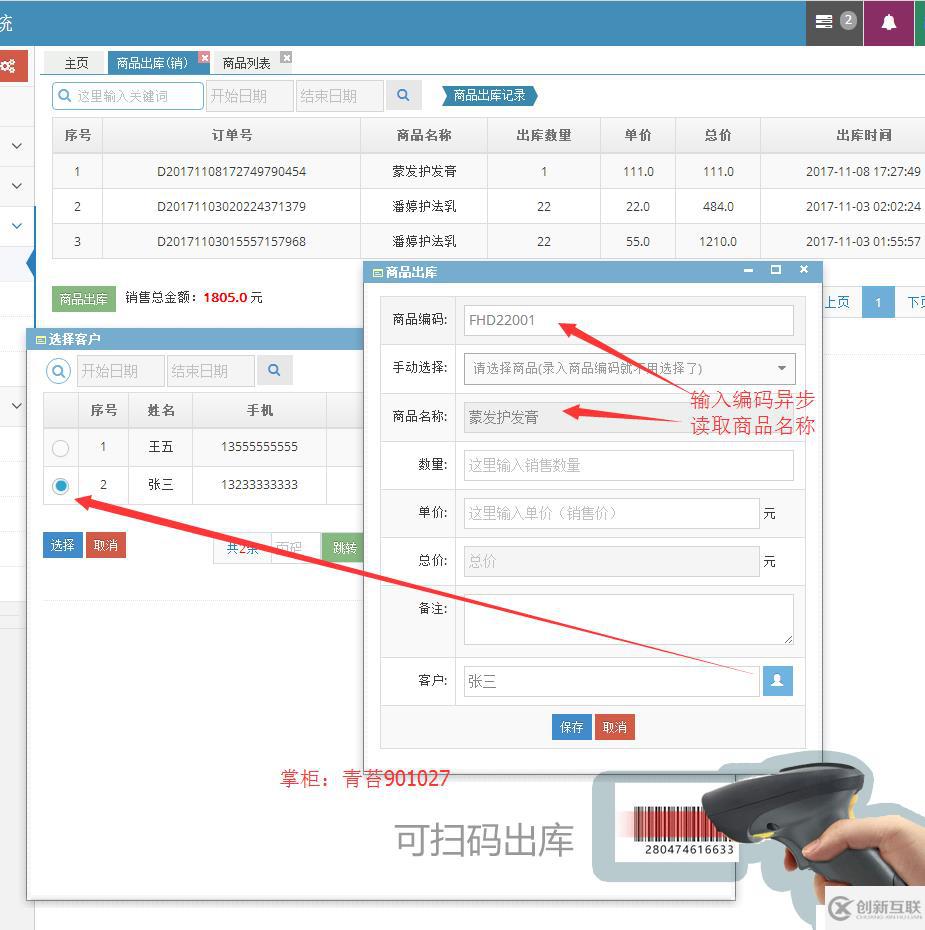Click timestamp 2017-11-08 17:27:49
The image size is (925, 930).
[x=863, y=171]
